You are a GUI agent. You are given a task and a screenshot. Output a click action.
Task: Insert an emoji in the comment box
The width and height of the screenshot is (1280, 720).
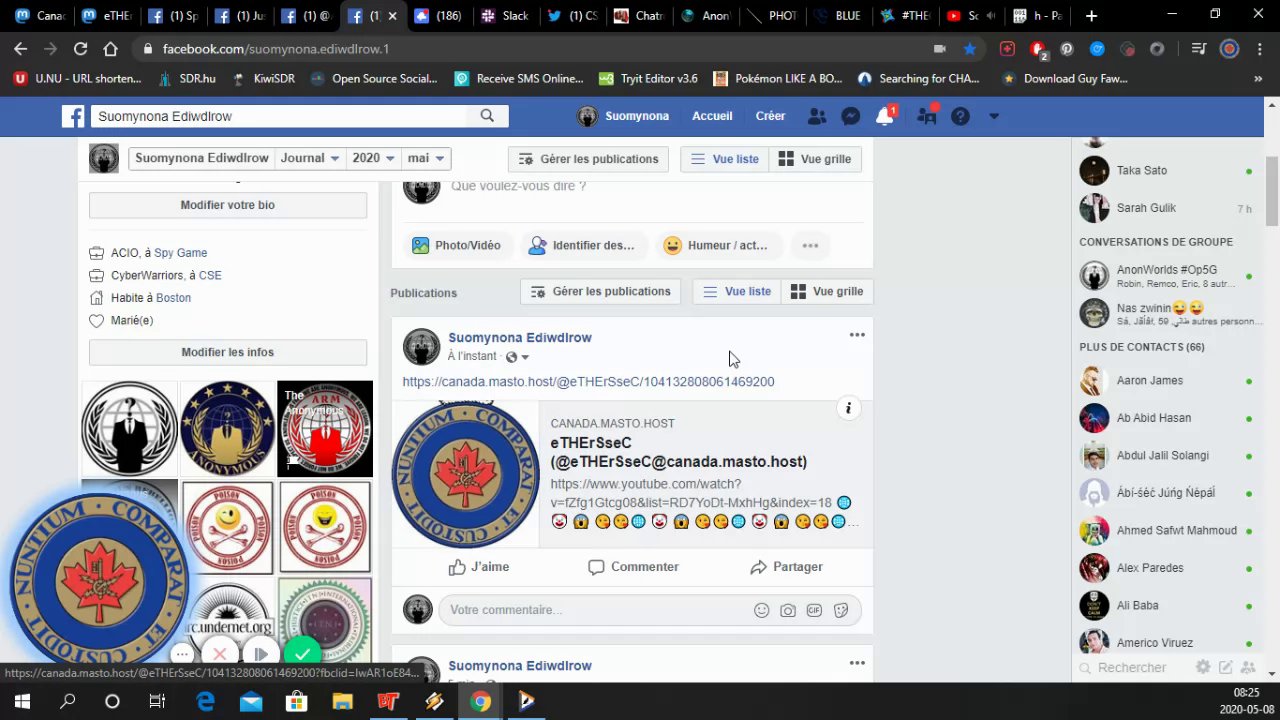pyautogui.click(x=762, y=610)
